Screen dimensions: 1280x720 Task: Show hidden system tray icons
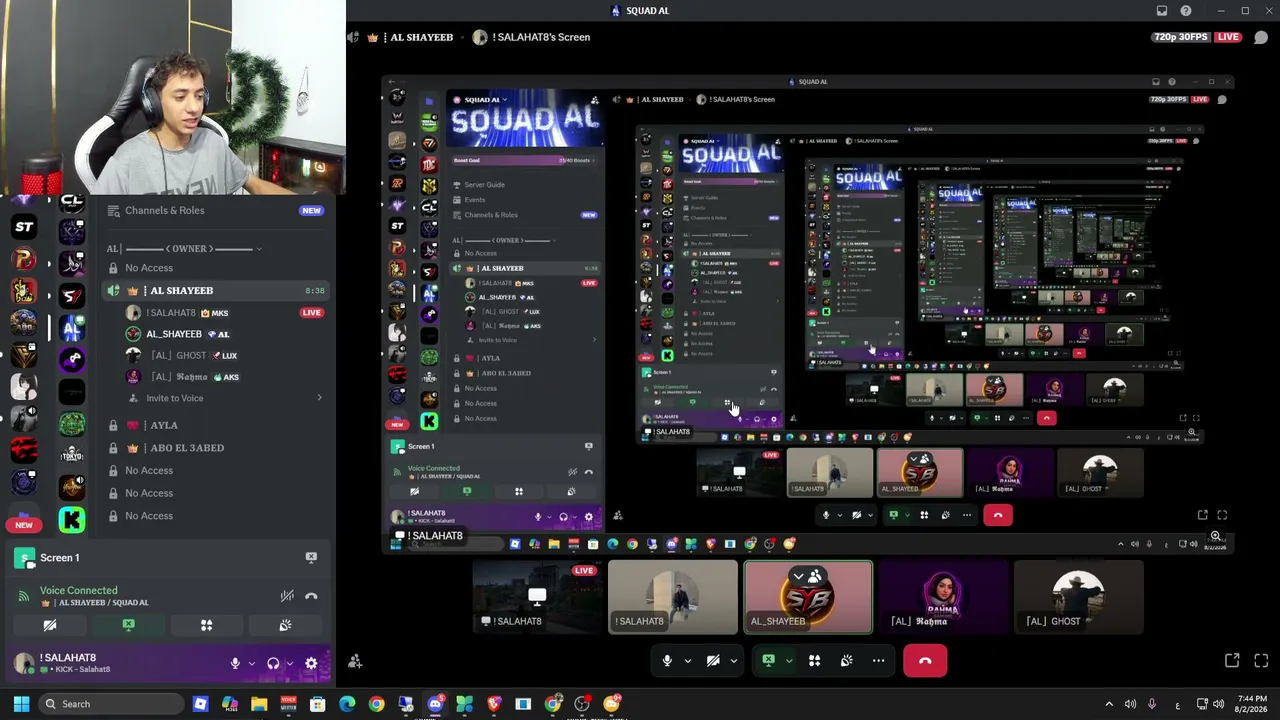pyautogui.click(x=1108, y=704)
